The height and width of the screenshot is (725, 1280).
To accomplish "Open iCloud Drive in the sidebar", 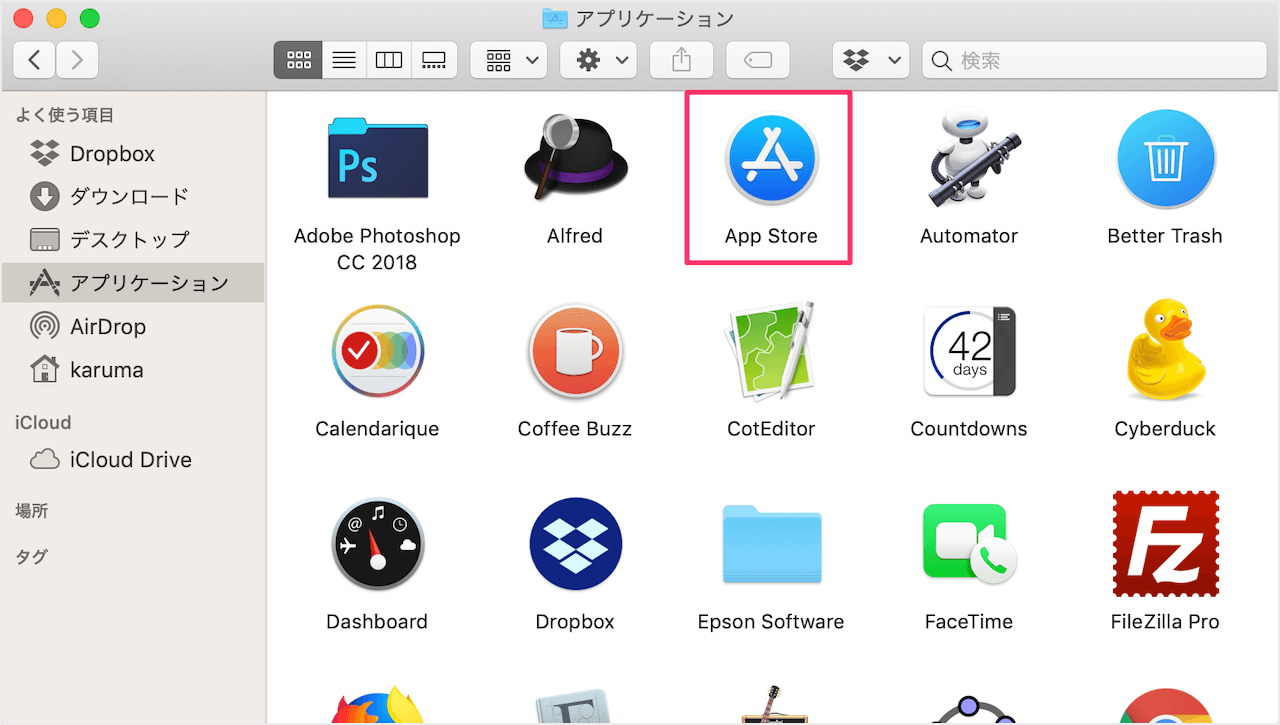I will pyautogui.click(x=133, y=459).
